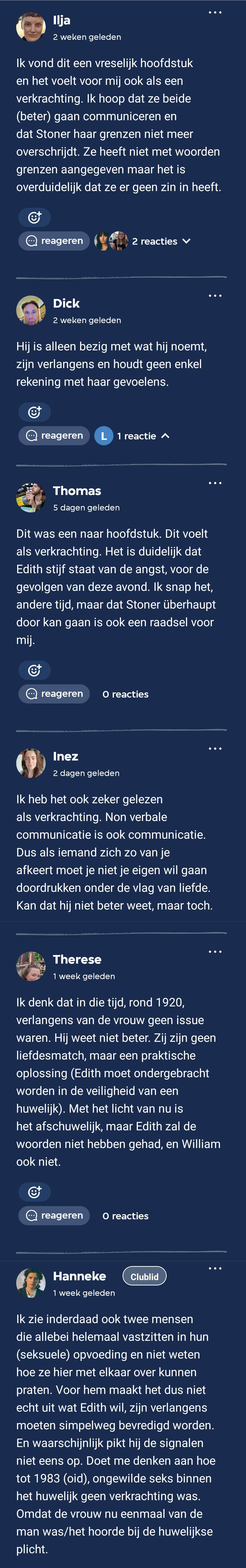Open the three-dot menu on Thomas's comment
Image resolution: width=246 pixels, height=1568 pixels.
tap(215, 483)
